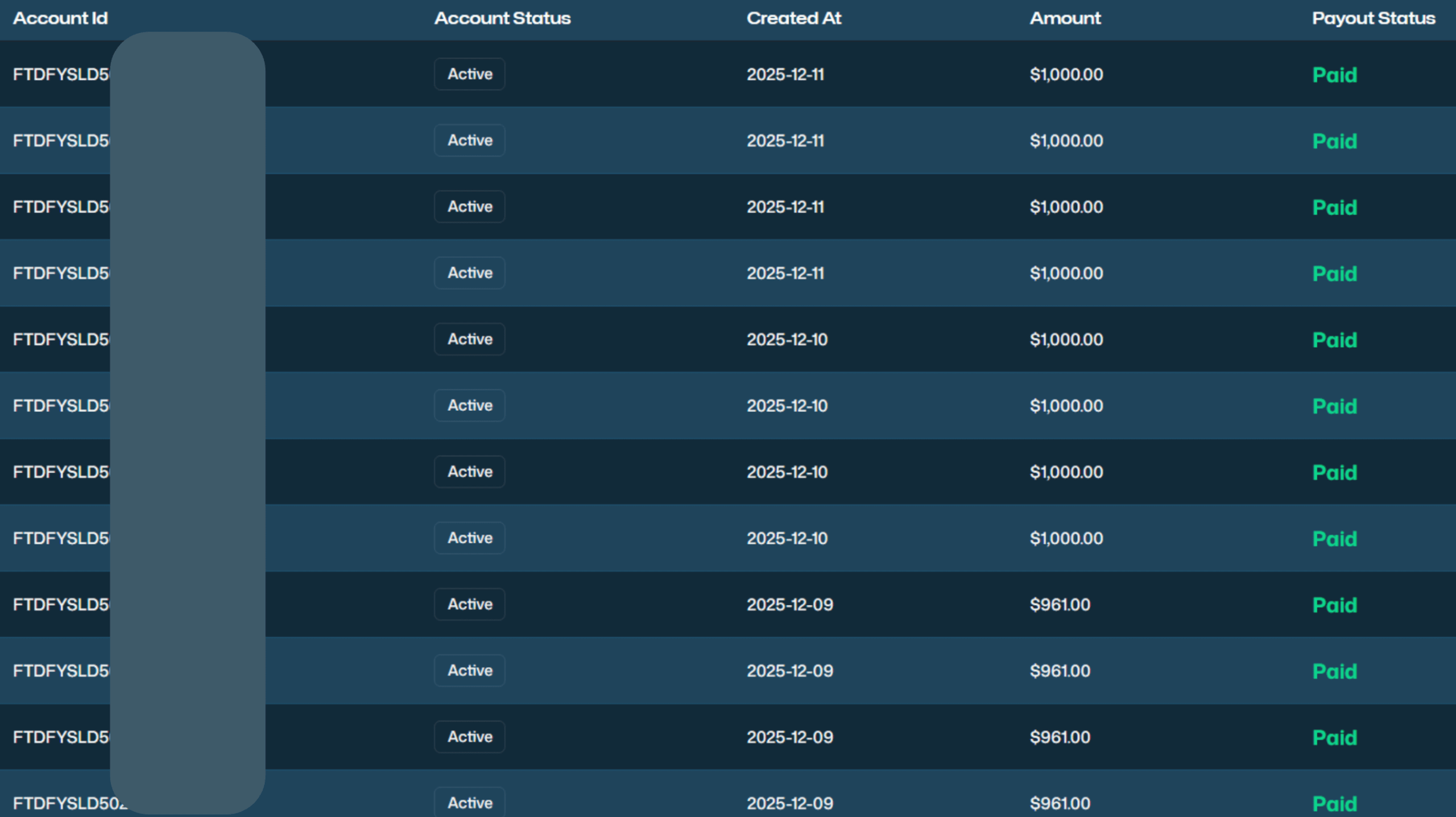1456x817 pixels.
Task: Click Paid status in the first $961.00 row
Action: coord(1334,605)
